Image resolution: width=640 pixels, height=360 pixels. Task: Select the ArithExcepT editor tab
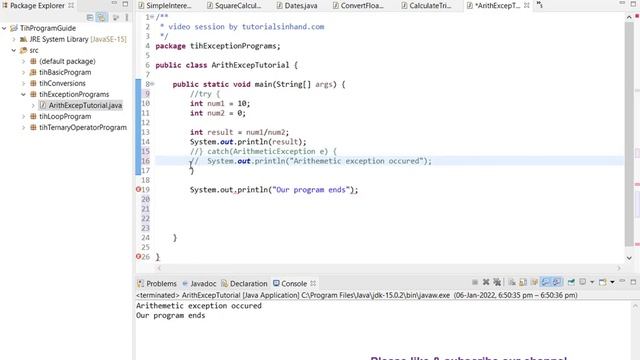[x=493, y=6]
